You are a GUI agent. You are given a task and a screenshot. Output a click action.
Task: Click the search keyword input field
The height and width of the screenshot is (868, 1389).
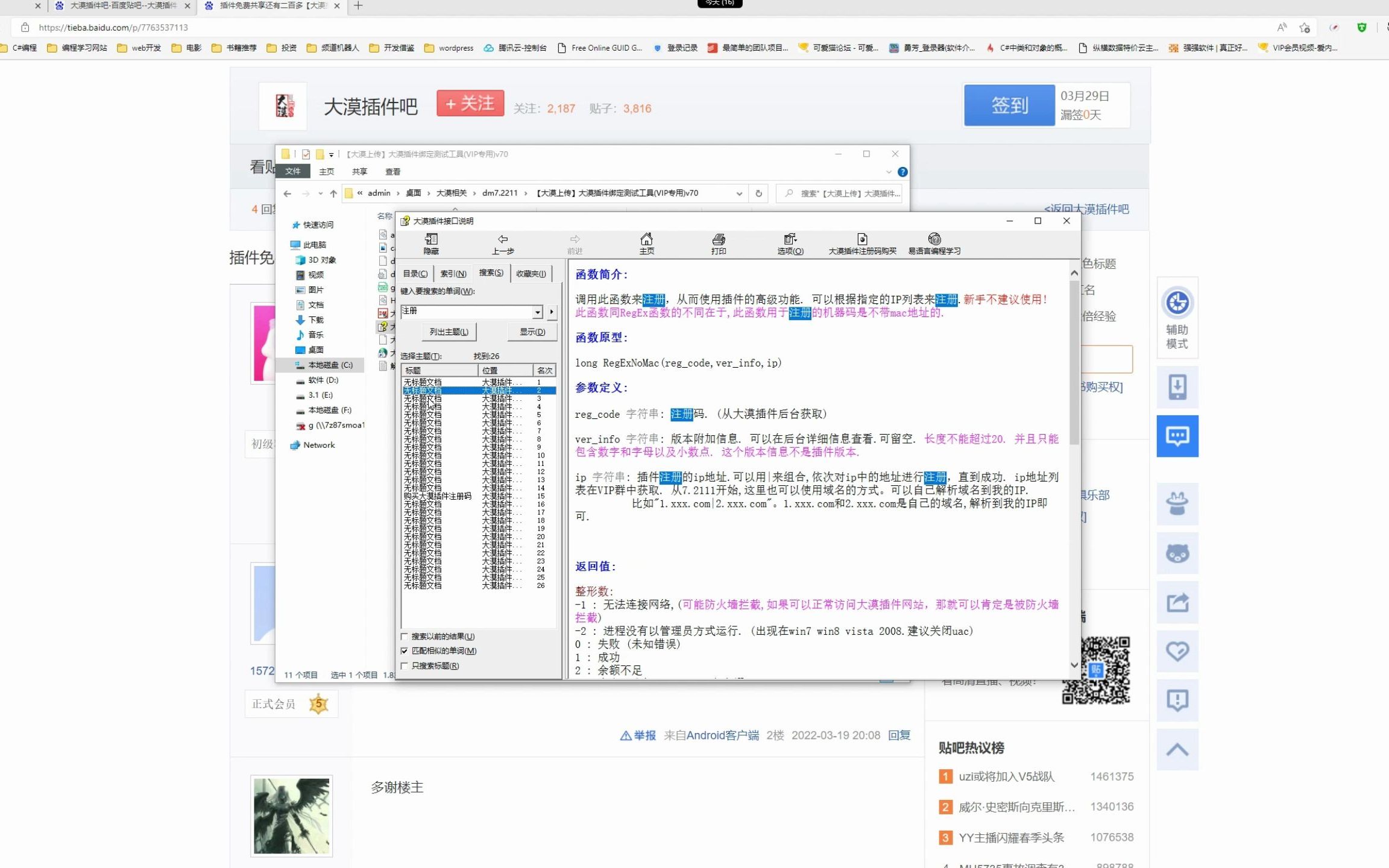click(x=466, y=312)
